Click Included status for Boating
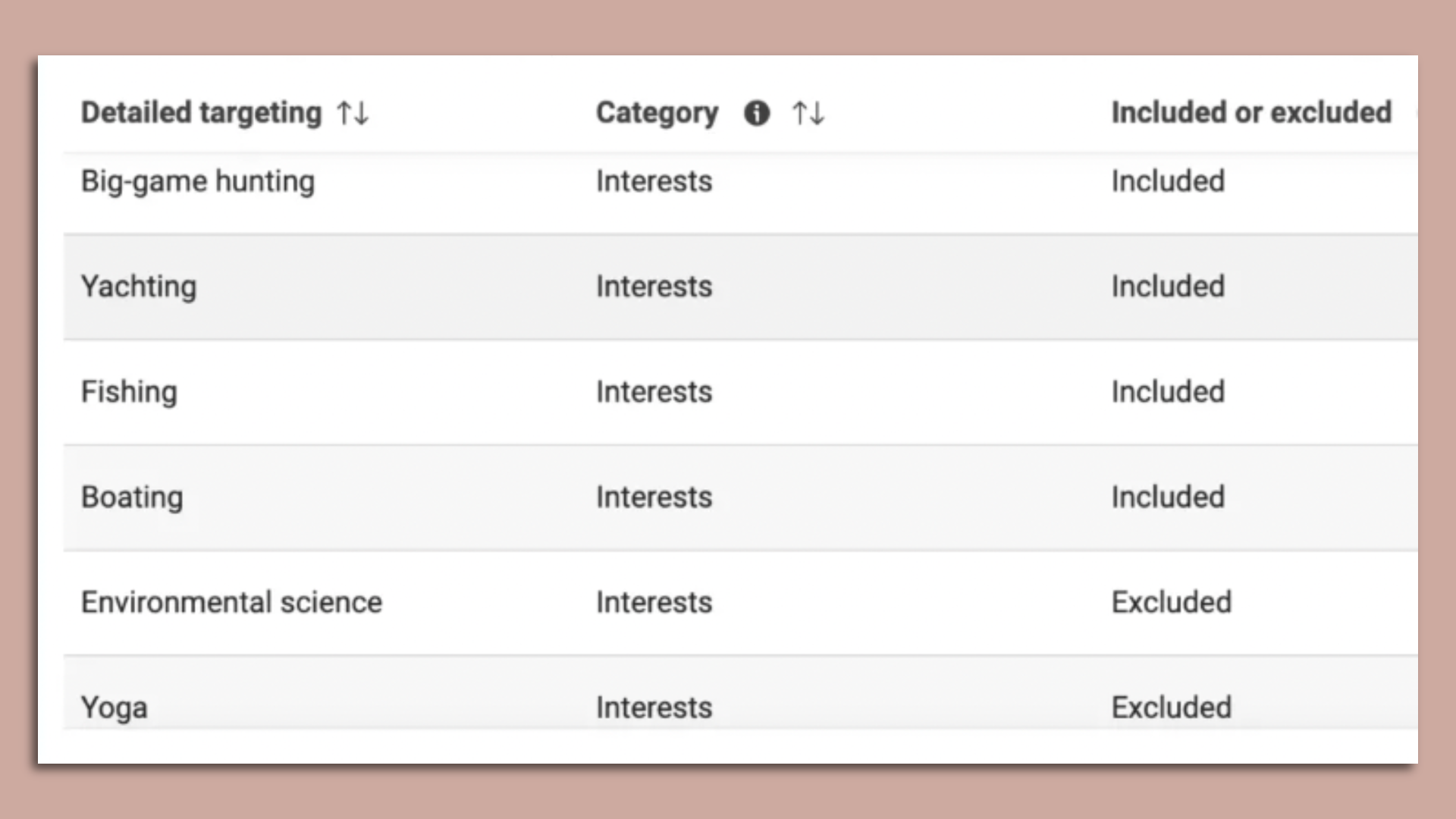Viewport: 1456px width, 819px height. 1168,497
